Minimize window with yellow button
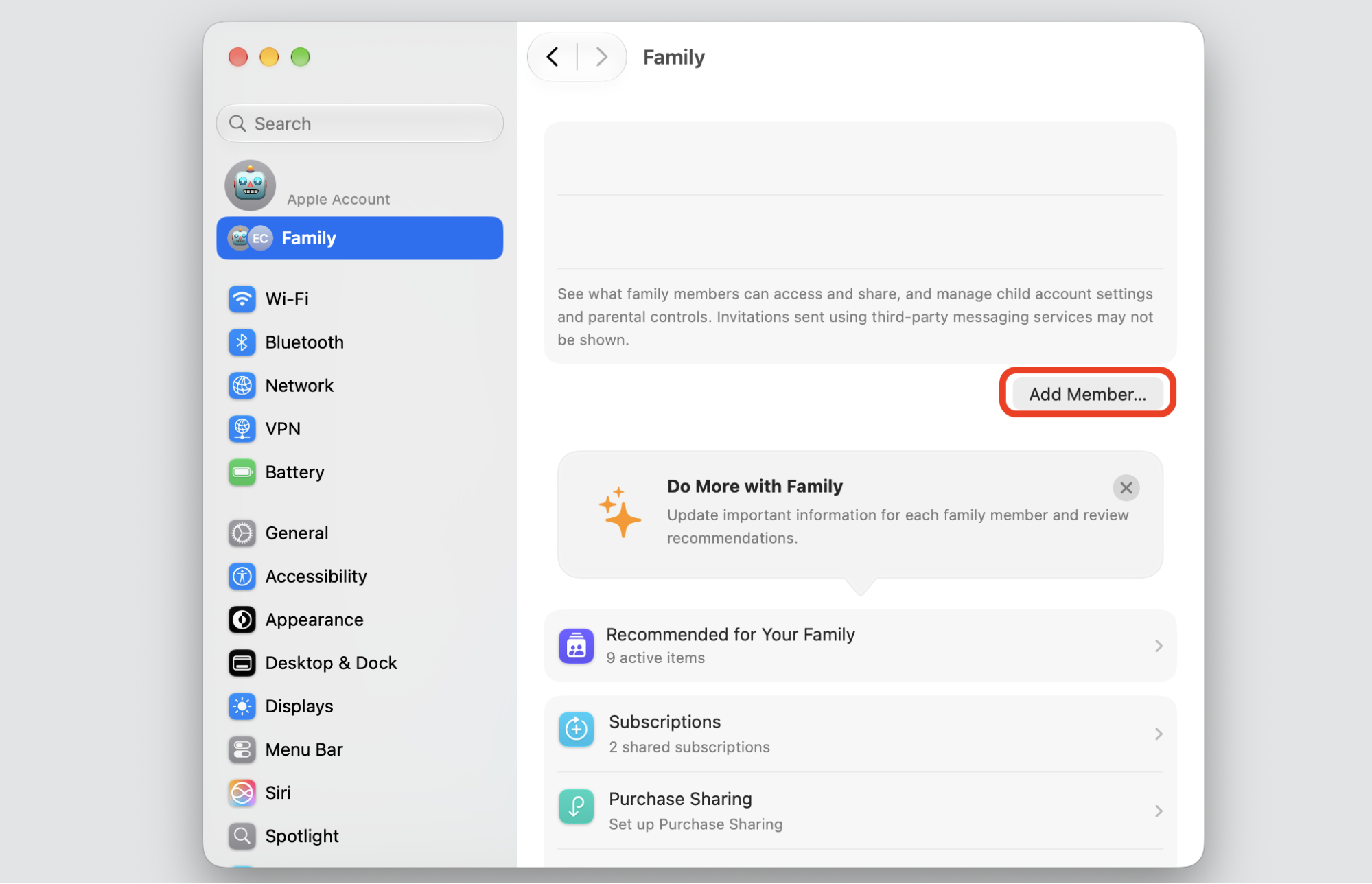This screenshot has width=1372, height=884. [269, 57]
